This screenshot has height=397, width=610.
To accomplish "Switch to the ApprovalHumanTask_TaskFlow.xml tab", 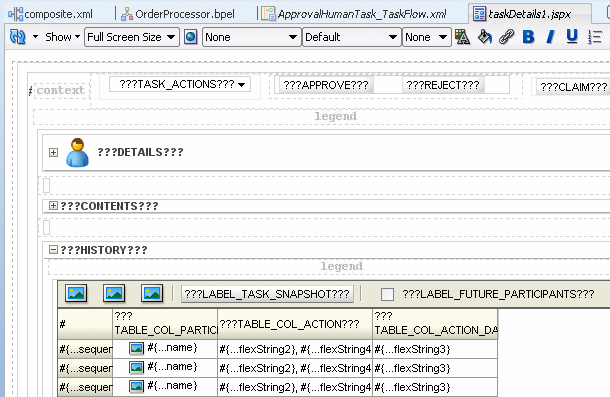I will point(354,14).
